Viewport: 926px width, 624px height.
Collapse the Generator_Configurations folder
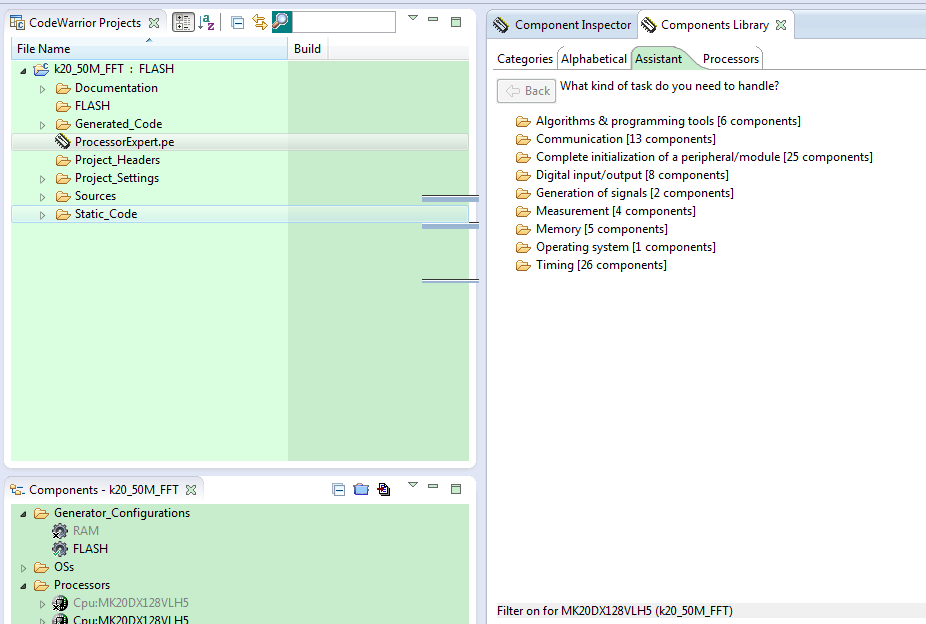pyautogui.click(x=23, y=515)
